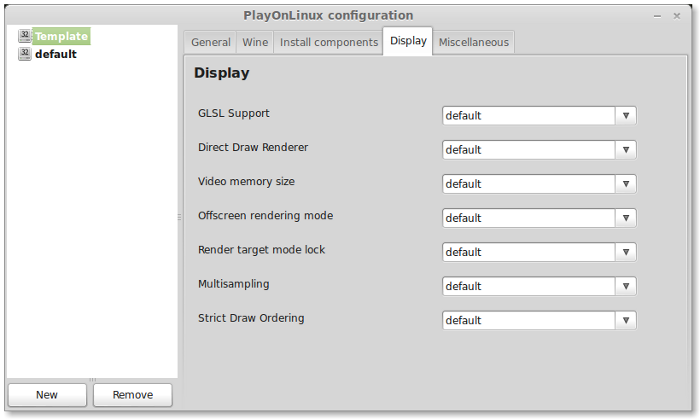Select the Display tab
Viewport: 700px width, 419px height.
[x=408, y=41]
